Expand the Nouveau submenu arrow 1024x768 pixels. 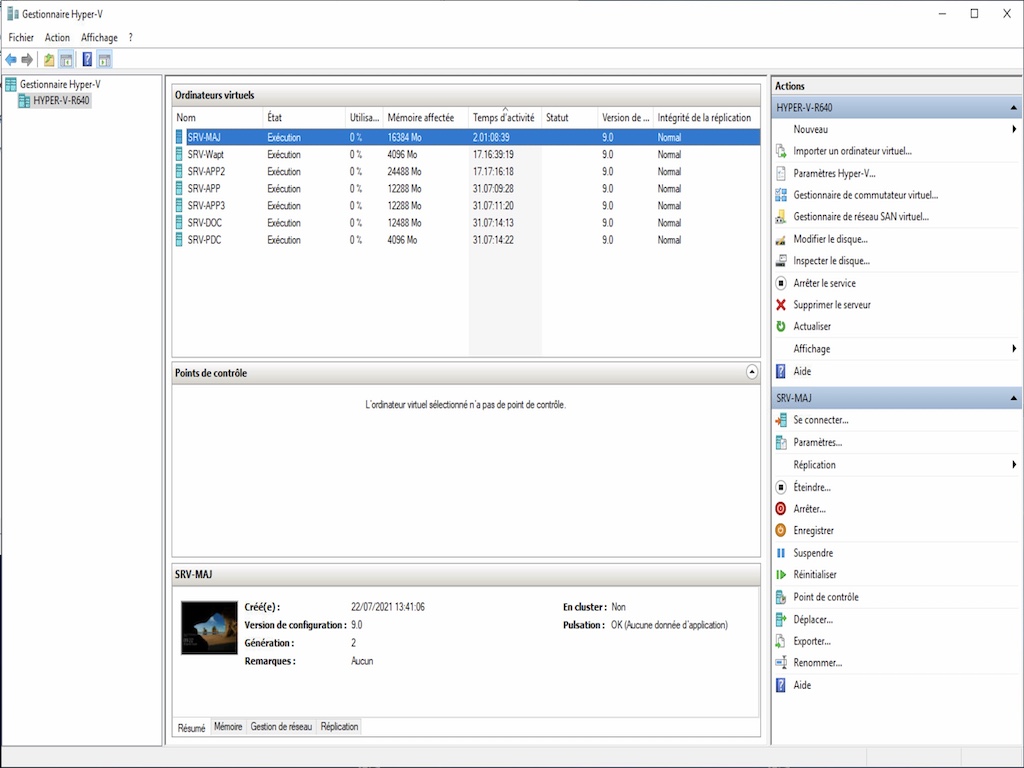[x=1014, y=130]
